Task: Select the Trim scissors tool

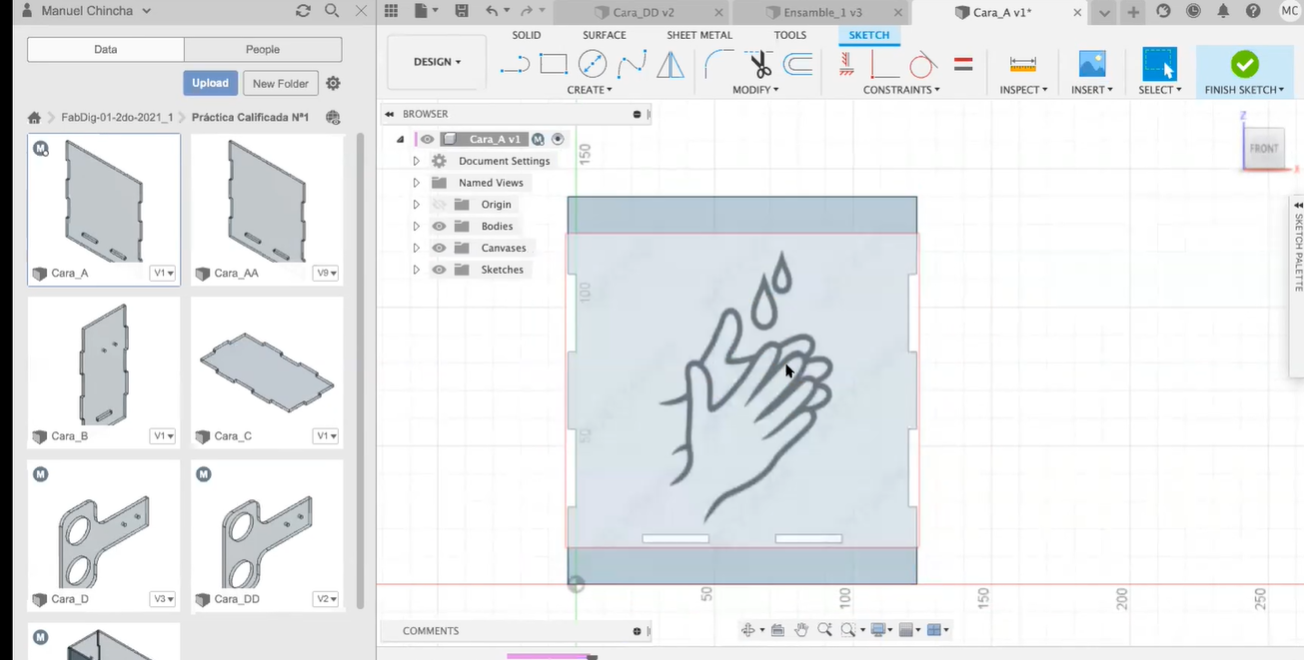Action: [x=757, y=64]
